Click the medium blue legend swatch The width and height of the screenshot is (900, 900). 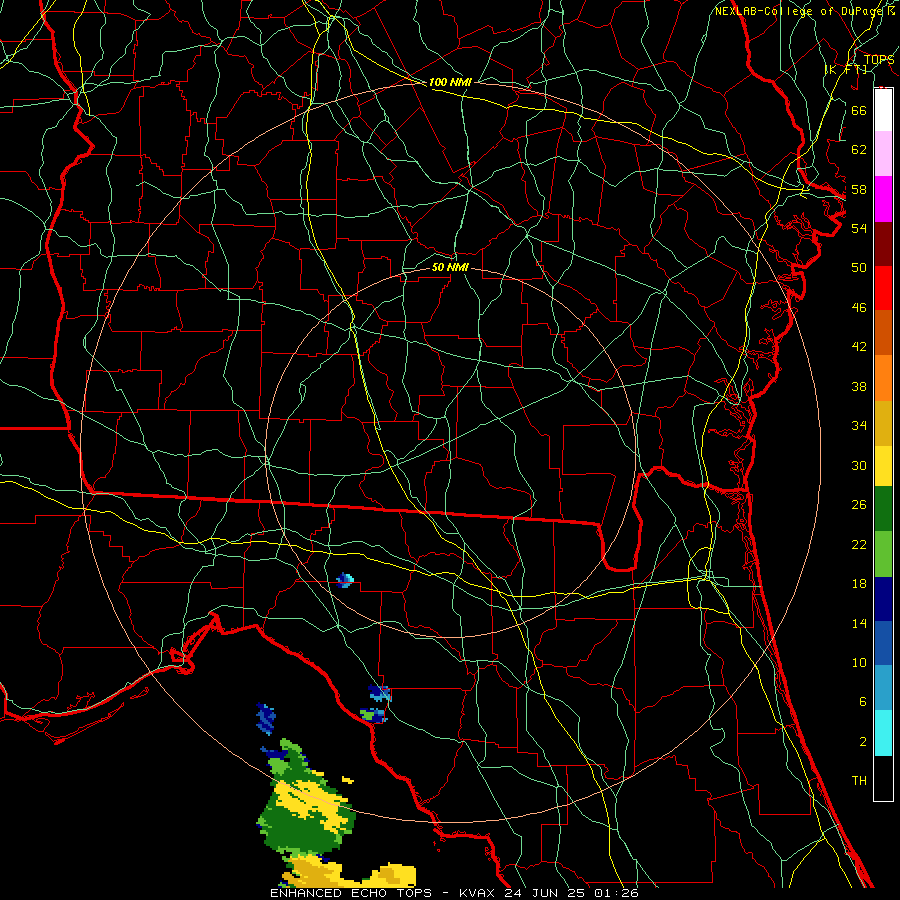pos(883,643)
